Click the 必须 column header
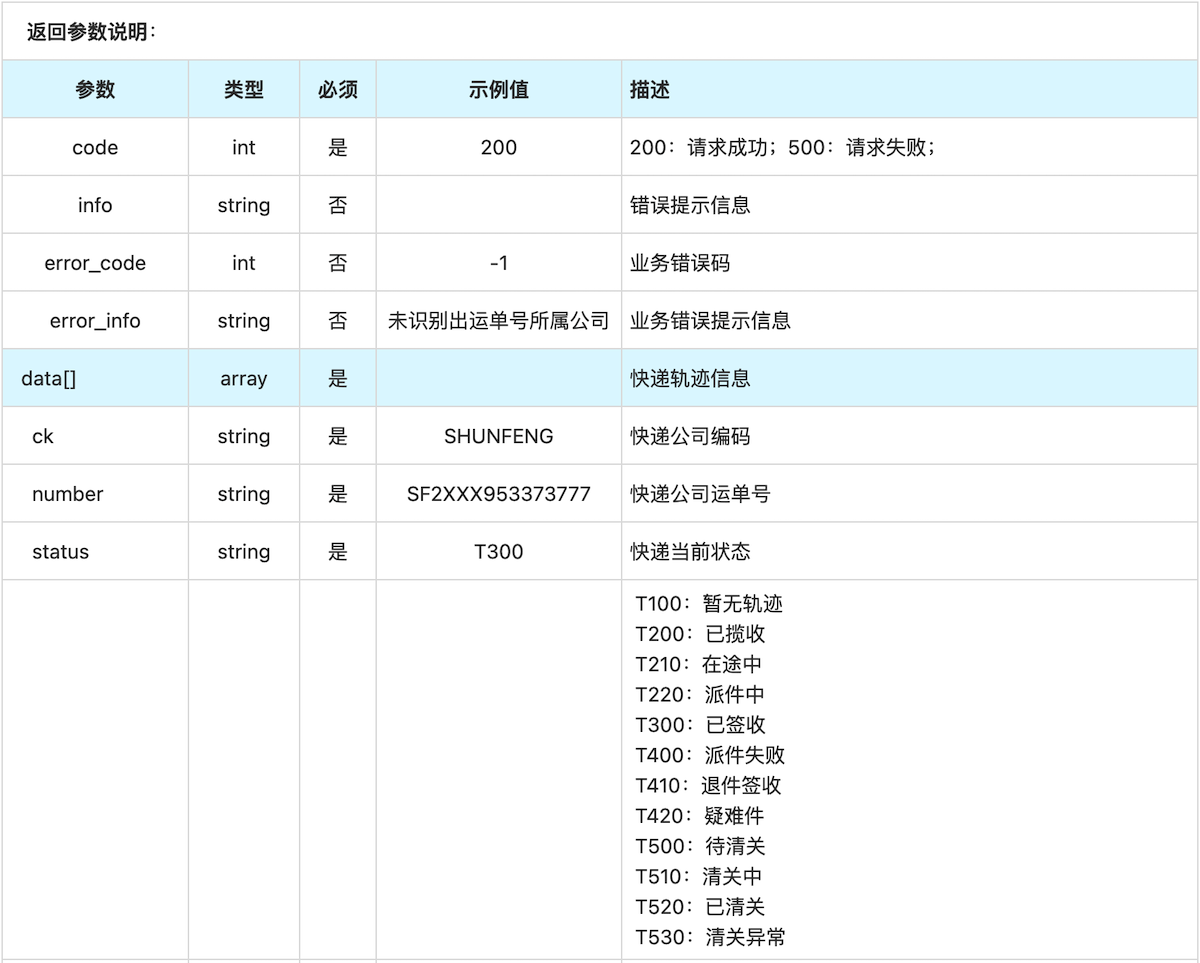1200x963 pixels. [338, 89]
